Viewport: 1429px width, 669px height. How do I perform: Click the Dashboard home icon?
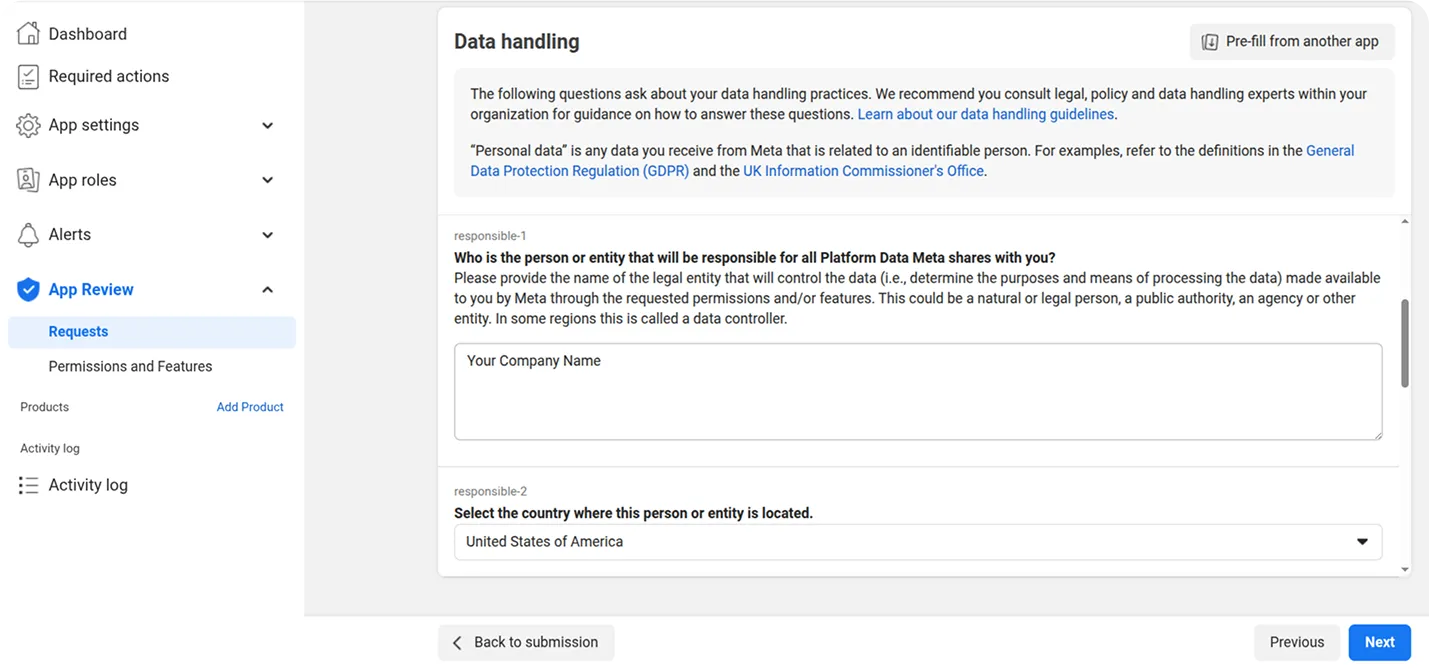(28, 33)
